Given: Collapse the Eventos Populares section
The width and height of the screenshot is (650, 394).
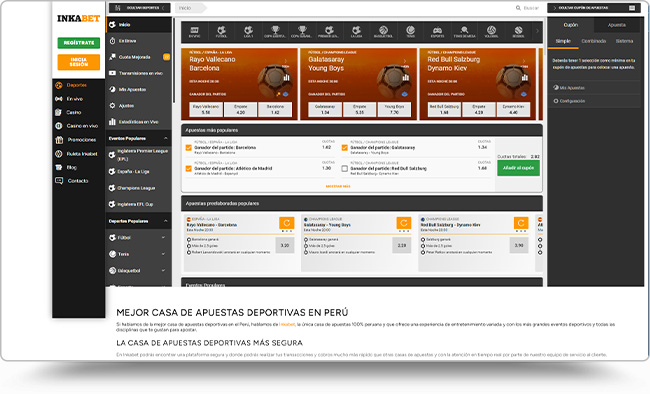Looking at the screenshot, I should [x=165, y=138].
